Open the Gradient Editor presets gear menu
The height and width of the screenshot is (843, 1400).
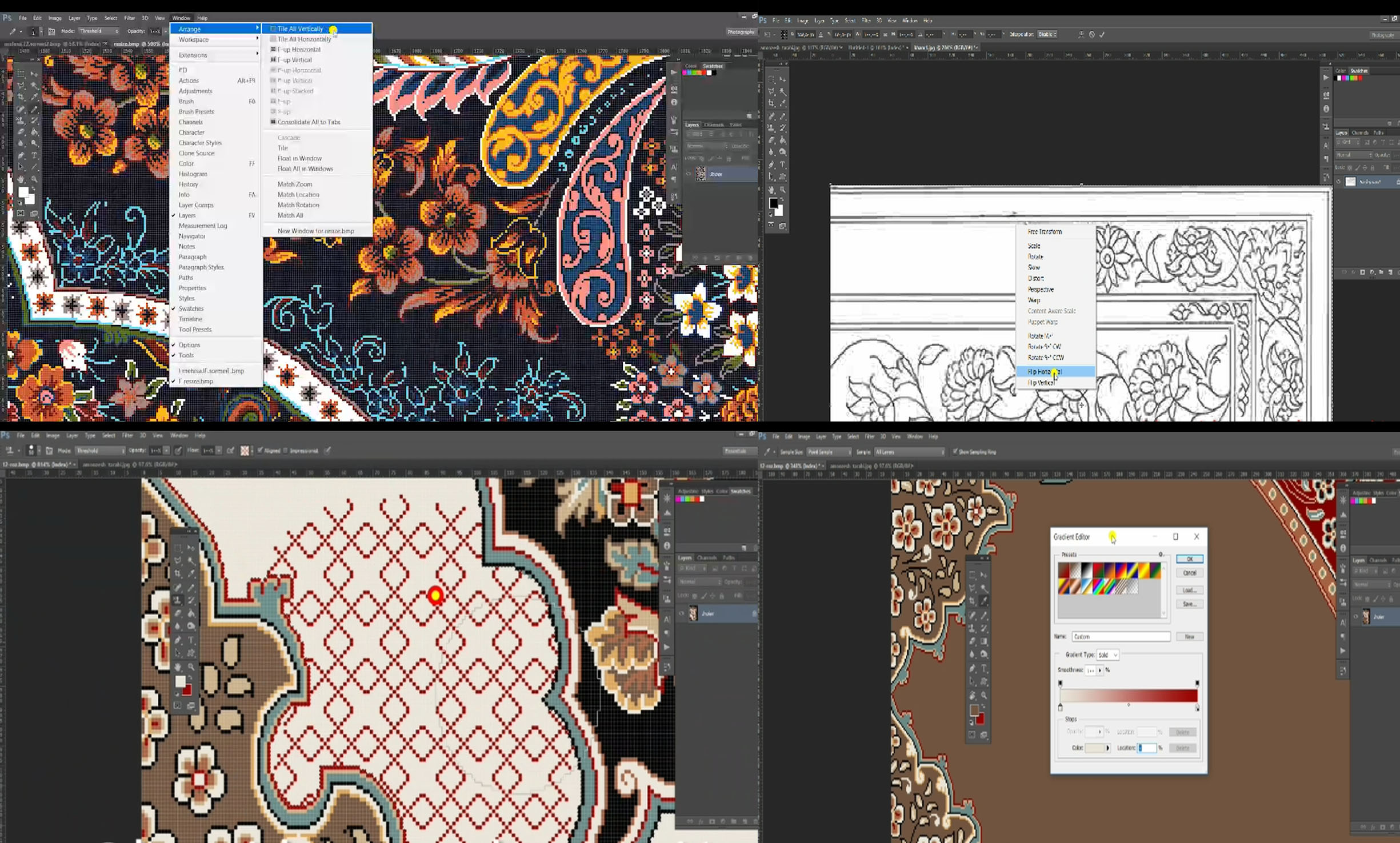point(1161,555)
